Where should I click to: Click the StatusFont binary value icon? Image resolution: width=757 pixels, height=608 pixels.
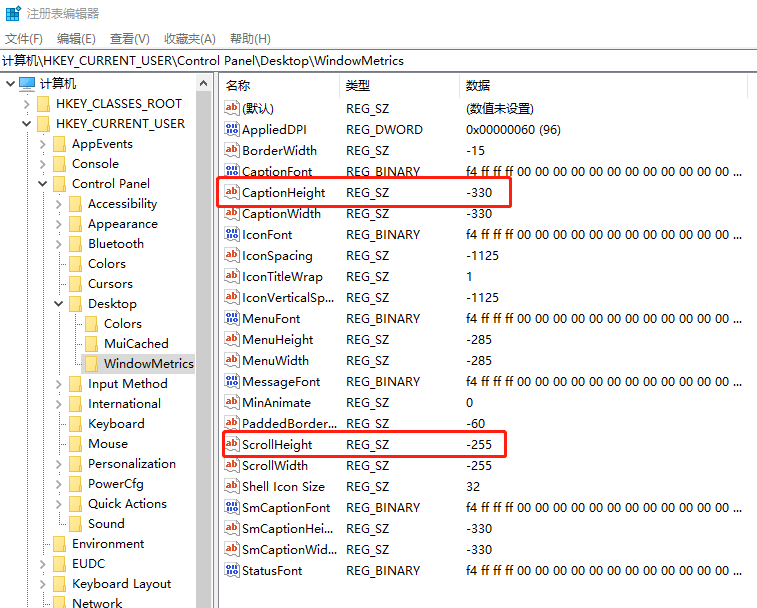(232, 571)
